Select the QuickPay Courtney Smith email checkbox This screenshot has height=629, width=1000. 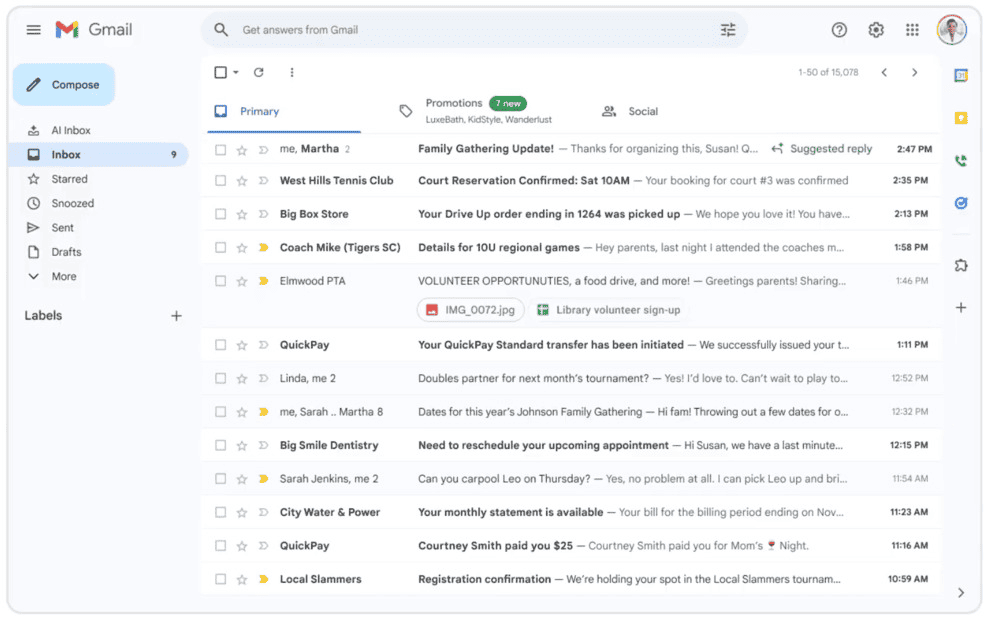tap(221, 546)
